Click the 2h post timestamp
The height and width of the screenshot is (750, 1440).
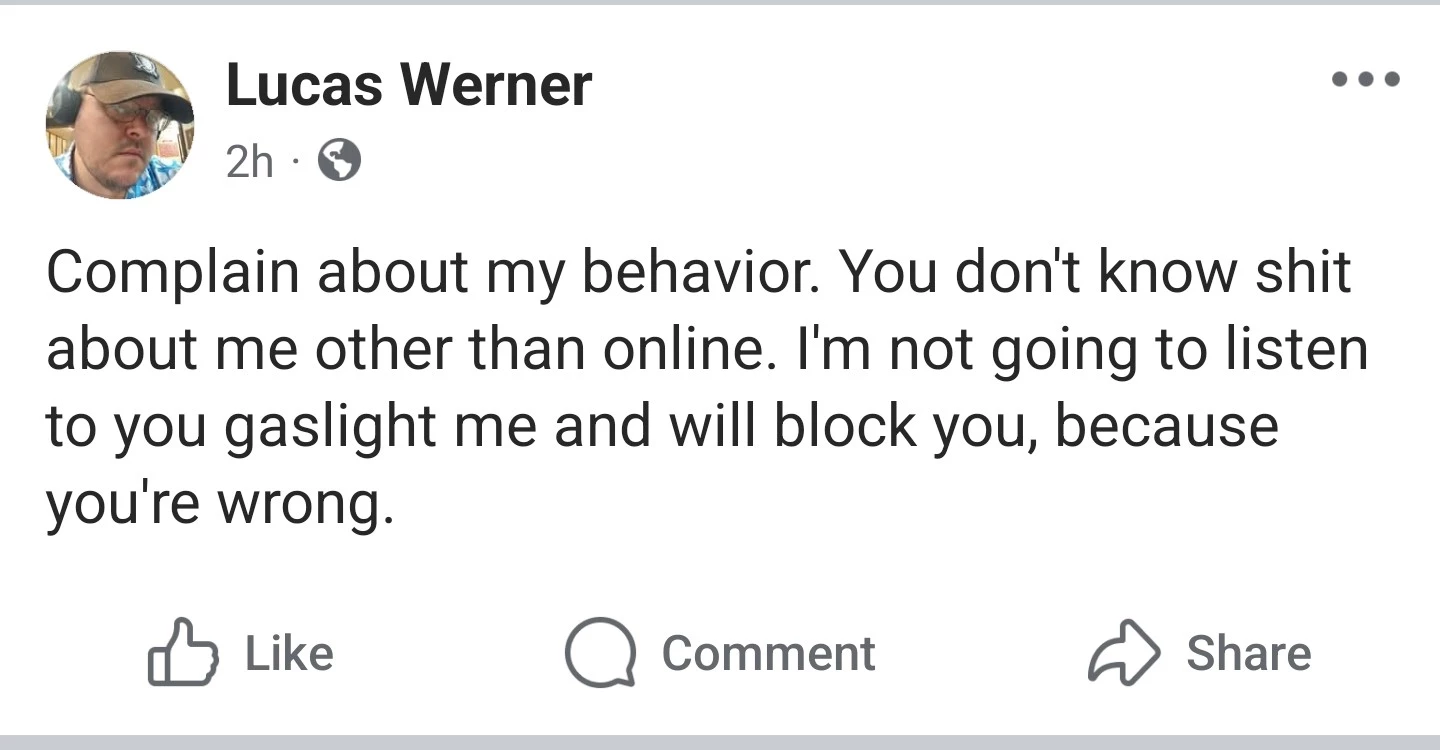point(249,161)
